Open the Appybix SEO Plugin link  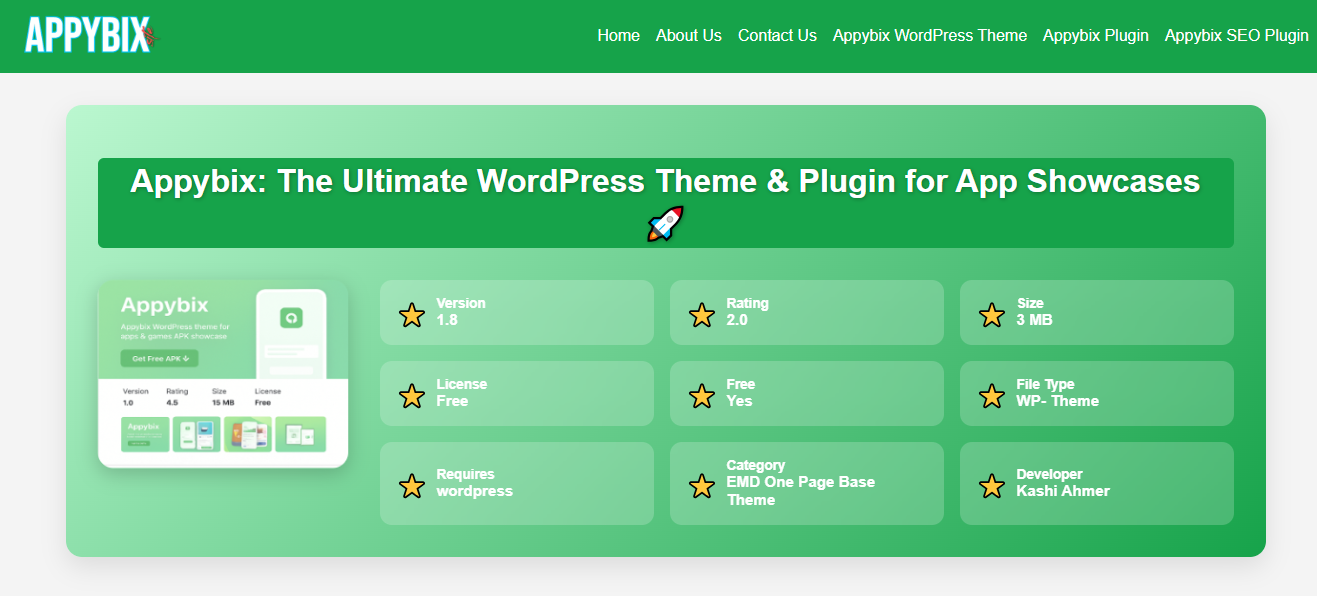point(1236,36)
